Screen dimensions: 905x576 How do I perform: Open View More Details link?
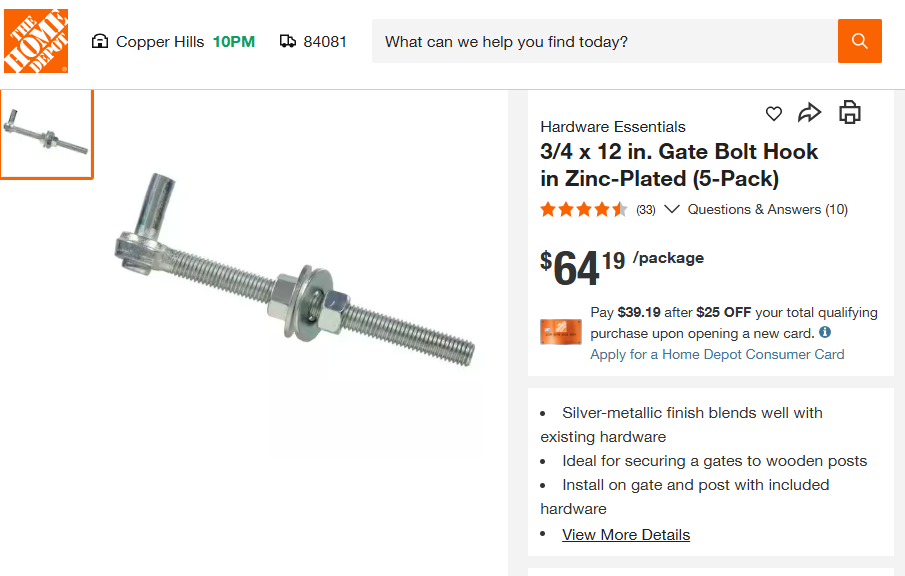pyautogui.click(x=626, y=535)
